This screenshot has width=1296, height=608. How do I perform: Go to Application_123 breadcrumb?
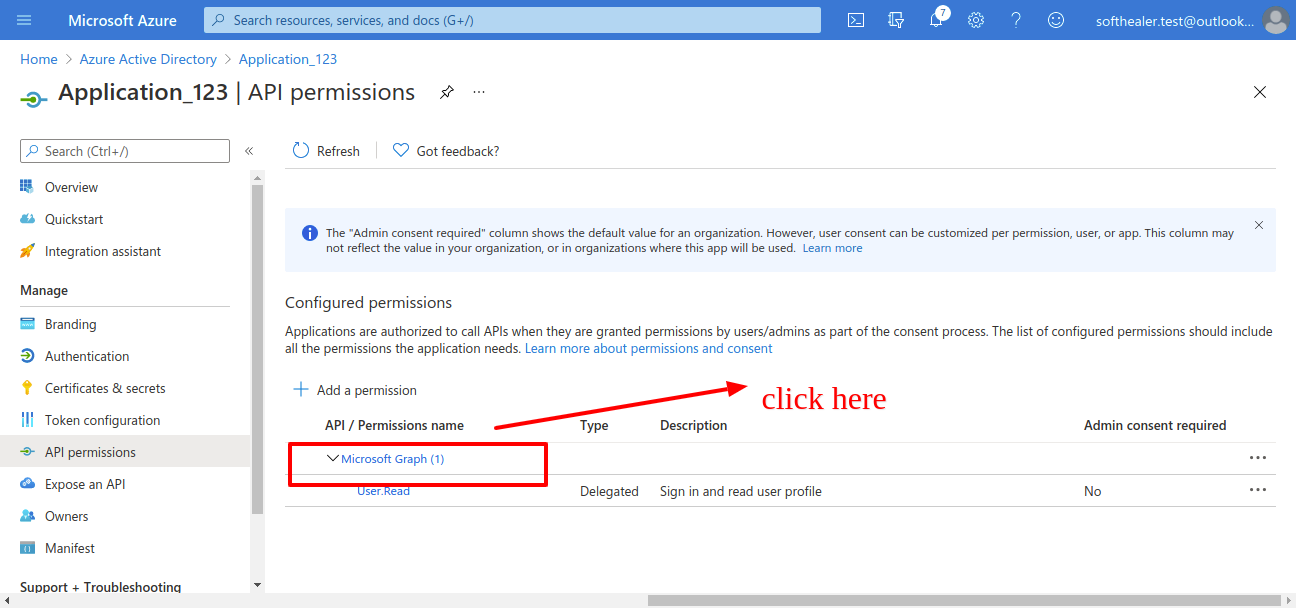(x=288, y=59)
